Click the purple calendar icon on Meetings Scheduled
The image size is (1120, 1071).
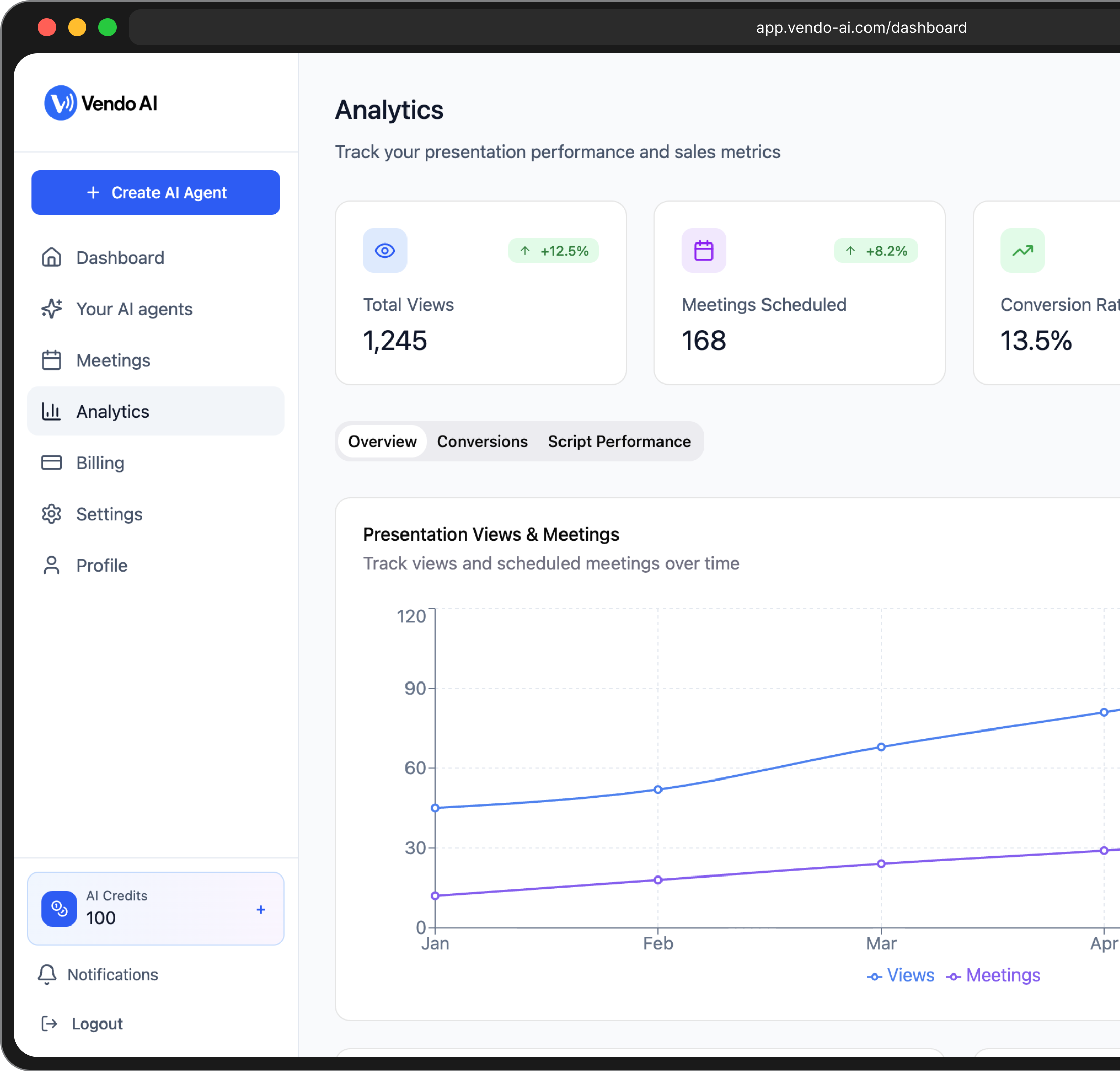click(x=703, y=251)
